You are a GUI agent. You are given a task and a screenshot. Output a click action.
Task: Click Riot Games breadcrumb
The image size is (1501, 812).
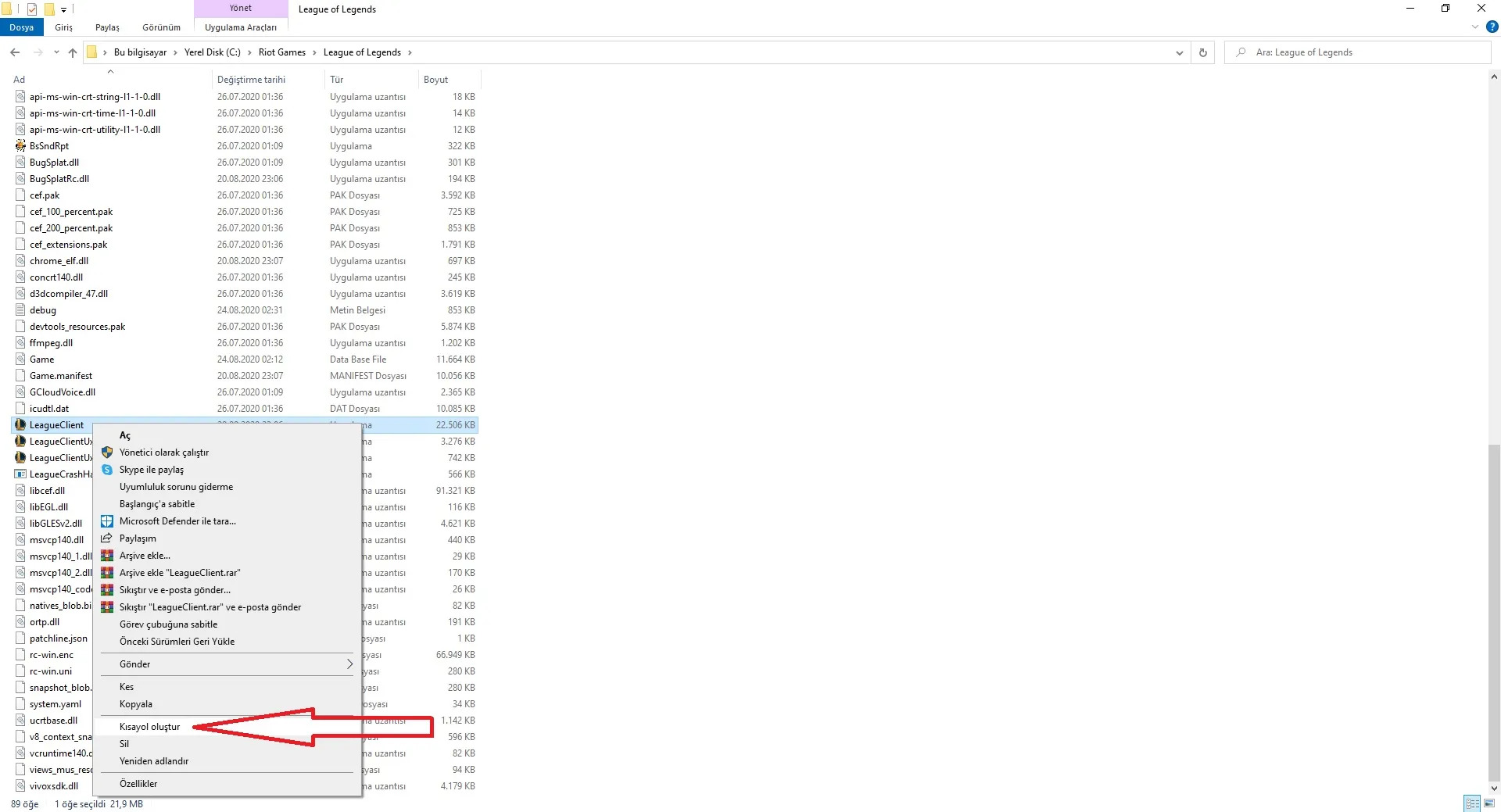click(x=282, y=52)
